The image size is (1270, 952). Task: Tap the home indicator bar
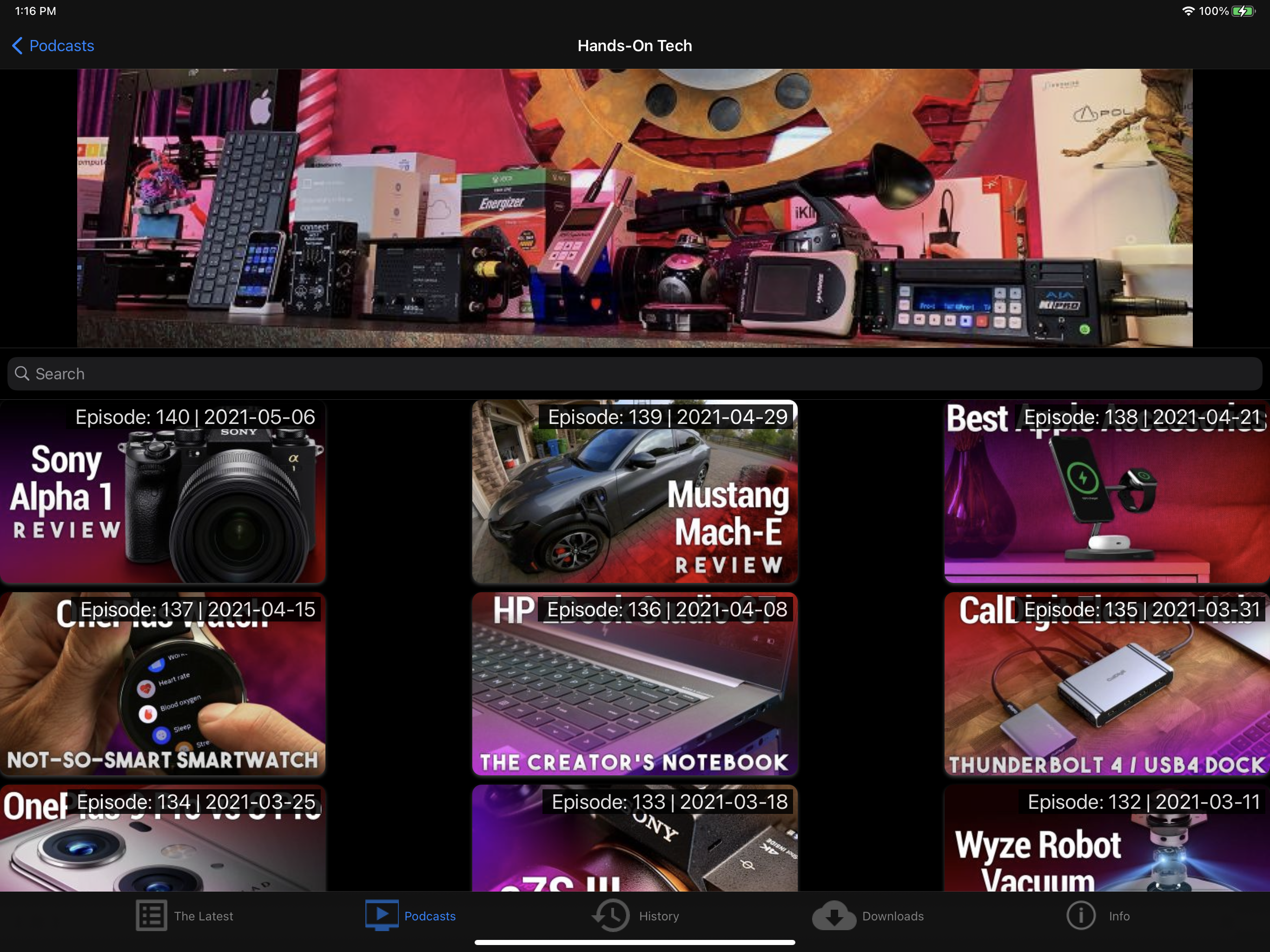[635, 942]
